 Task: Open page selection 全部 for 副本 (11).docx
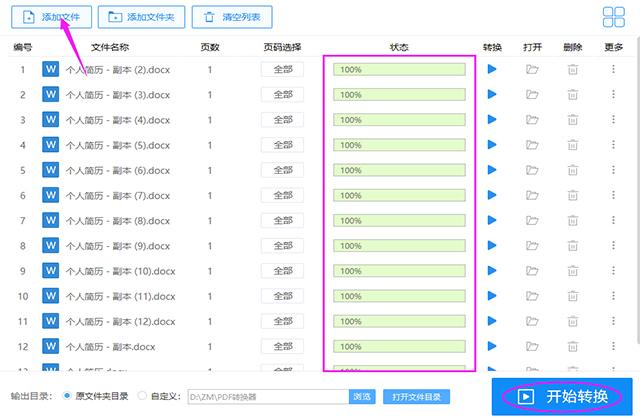coord(282,296)
